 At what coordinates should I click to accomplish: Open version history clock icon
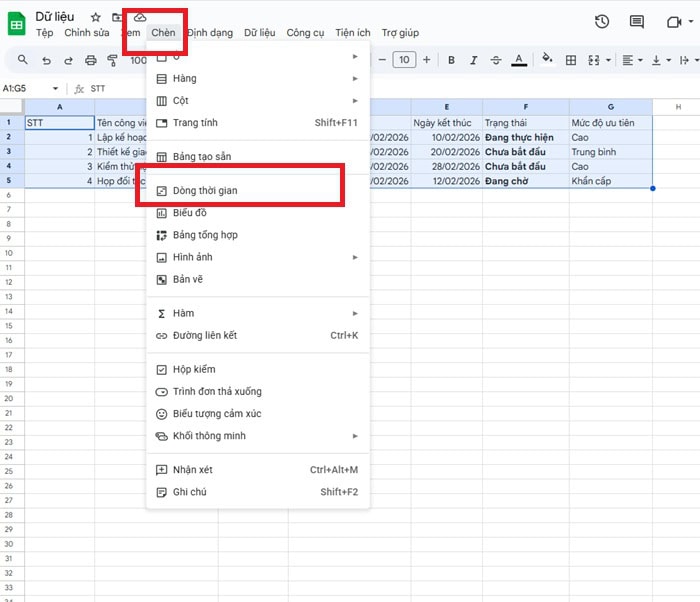(x=601, y=22)
